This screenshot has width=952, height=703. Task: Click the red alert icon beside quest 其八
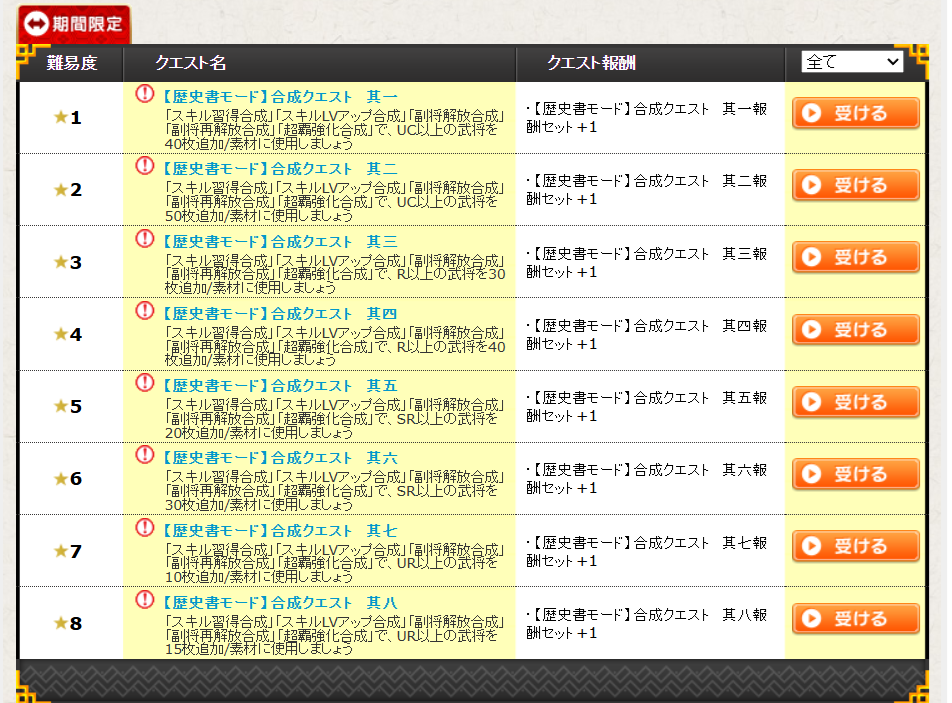pos(145,600)
